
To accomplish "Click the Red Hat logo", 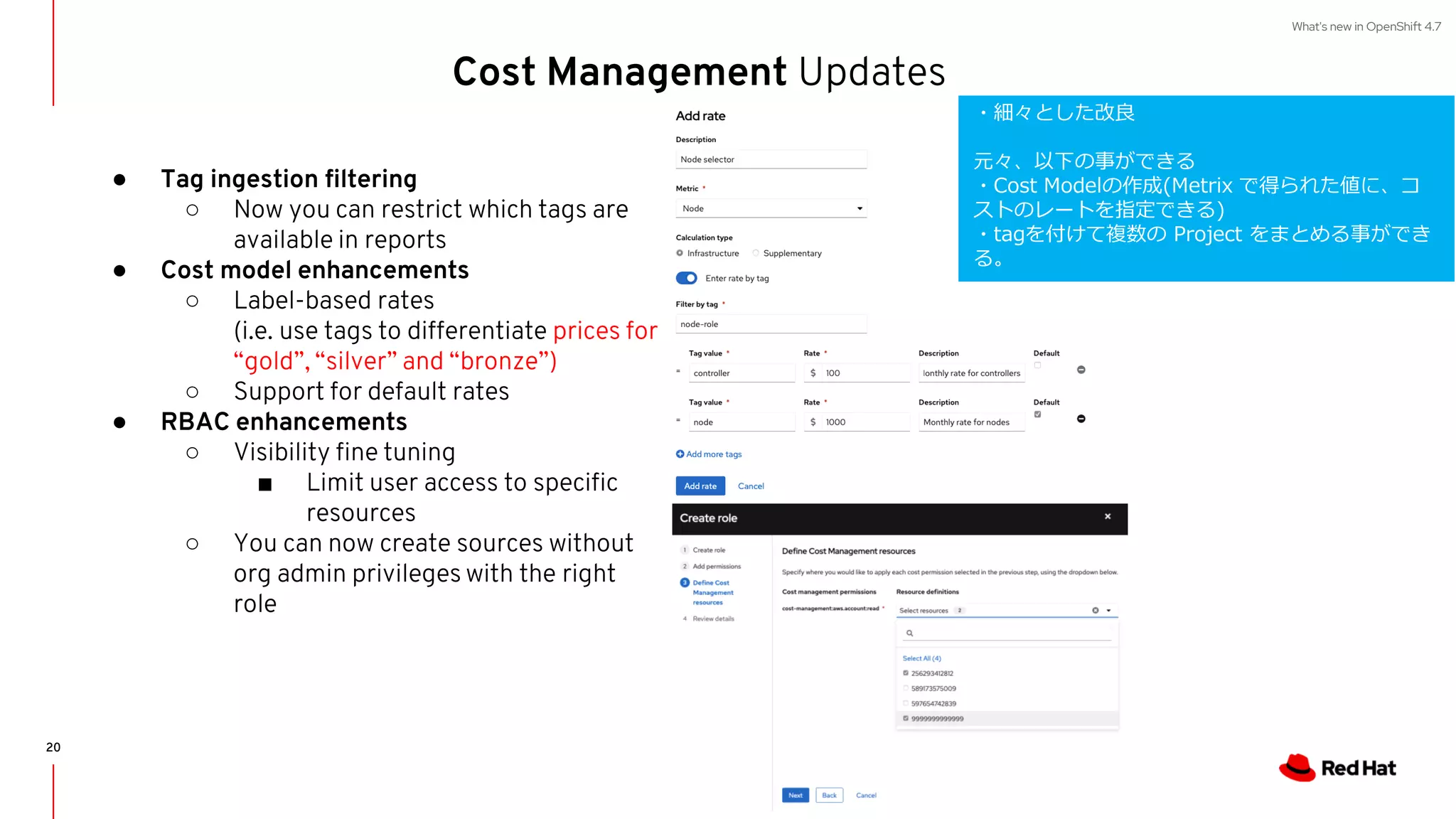I will pos(1337,768).
